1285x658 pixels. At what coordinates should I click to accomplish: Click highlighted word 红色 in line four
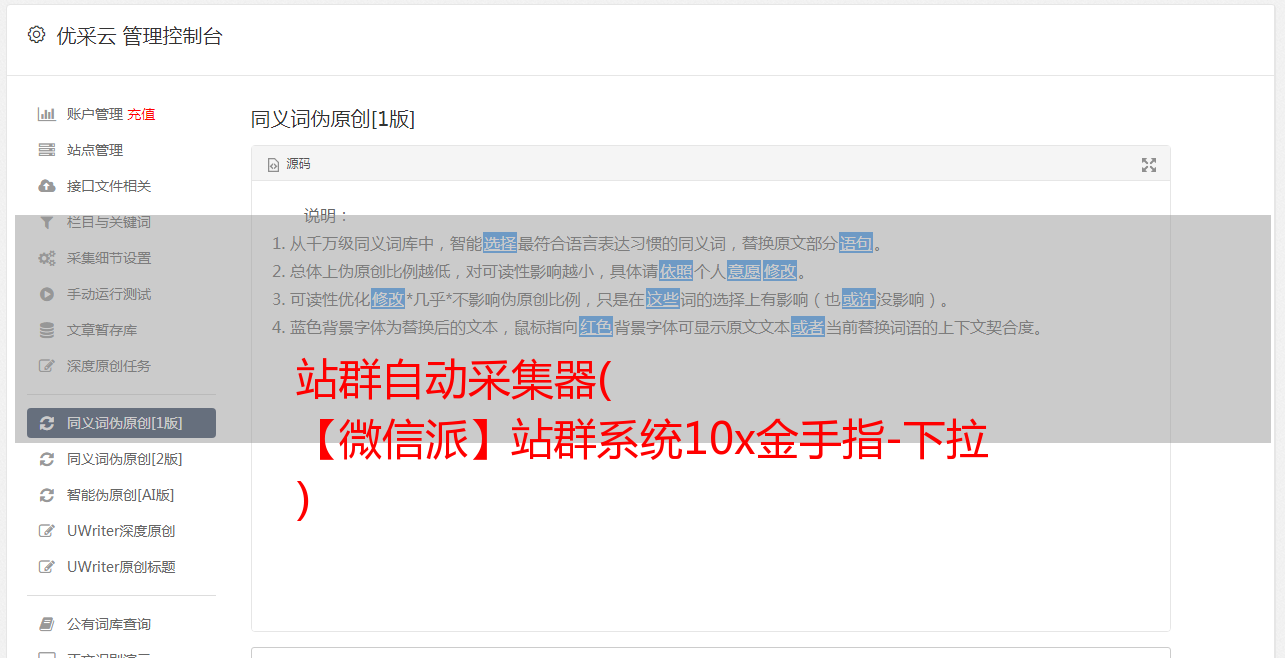click(596, 327)
